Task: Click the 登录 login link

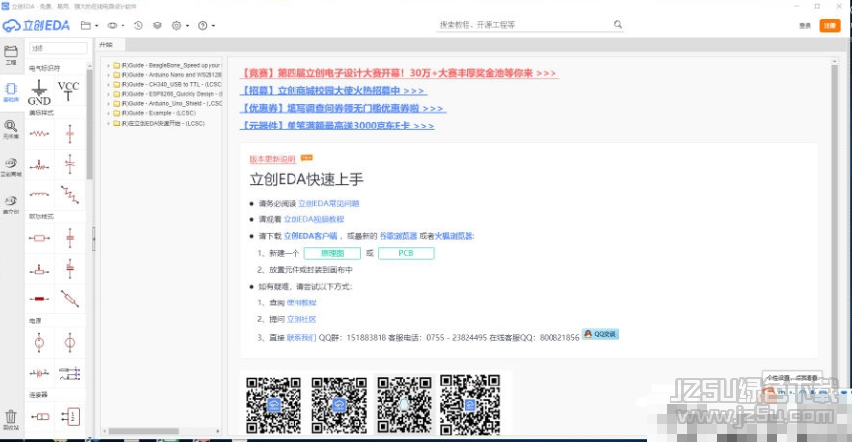Action: pyautogui.click(x=805, y=26)
